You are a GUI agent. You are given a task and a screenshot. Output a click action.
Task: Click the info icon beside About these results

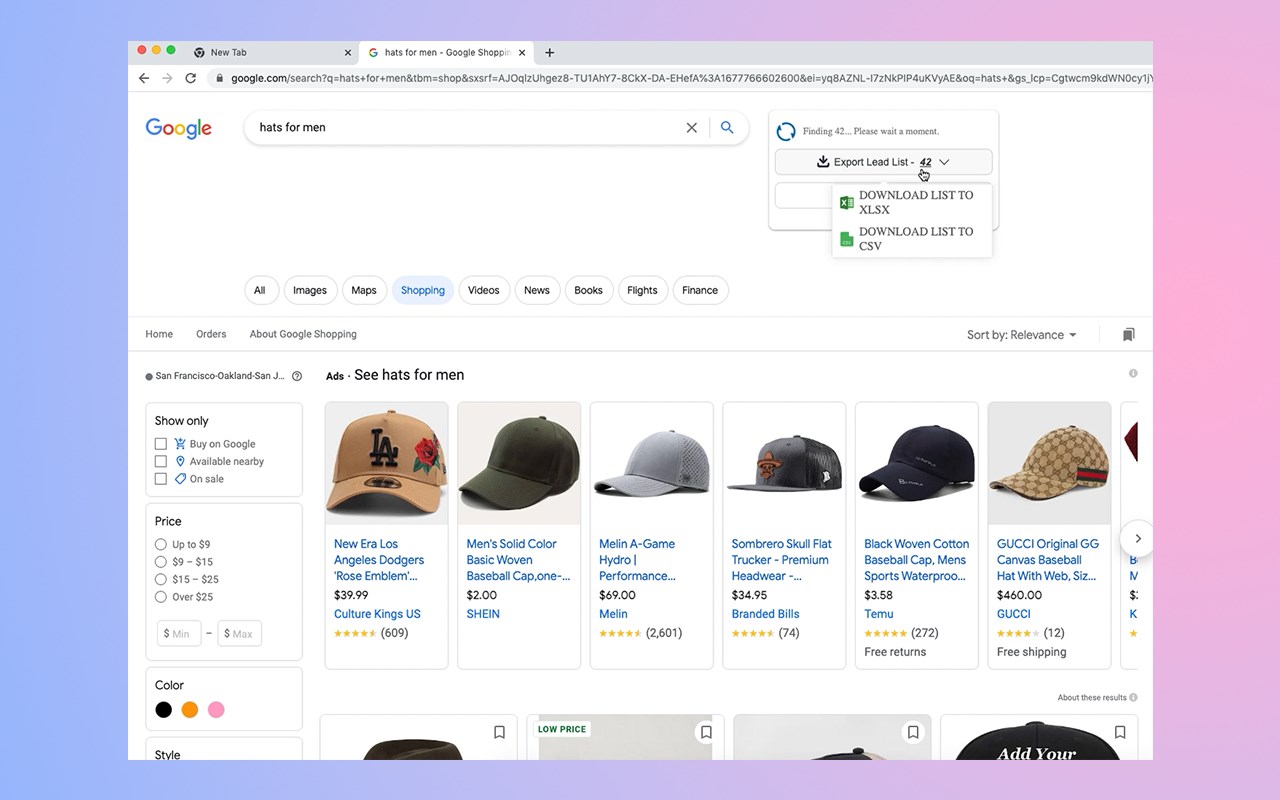pyautogui.click(x=1133, y=698)
